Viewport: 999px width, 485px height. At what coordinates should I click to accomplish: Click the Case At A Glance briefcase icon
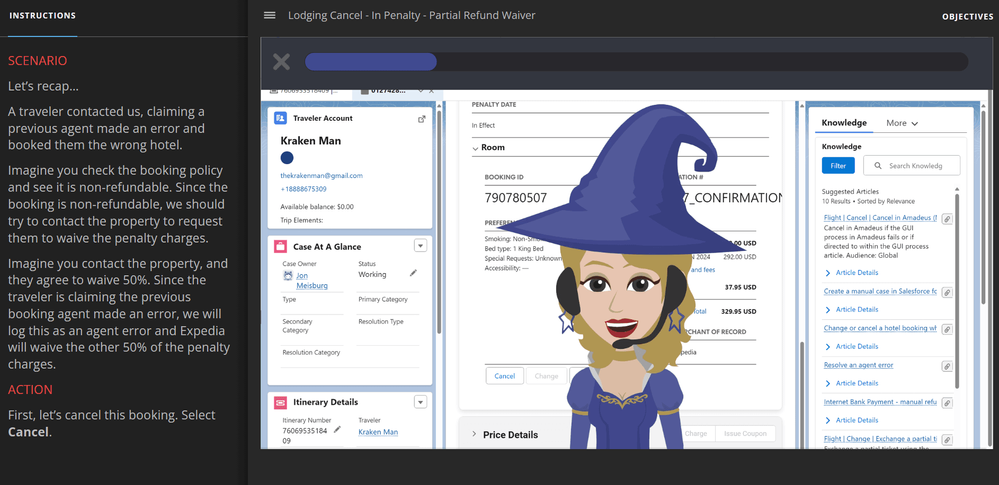(279, 246)
